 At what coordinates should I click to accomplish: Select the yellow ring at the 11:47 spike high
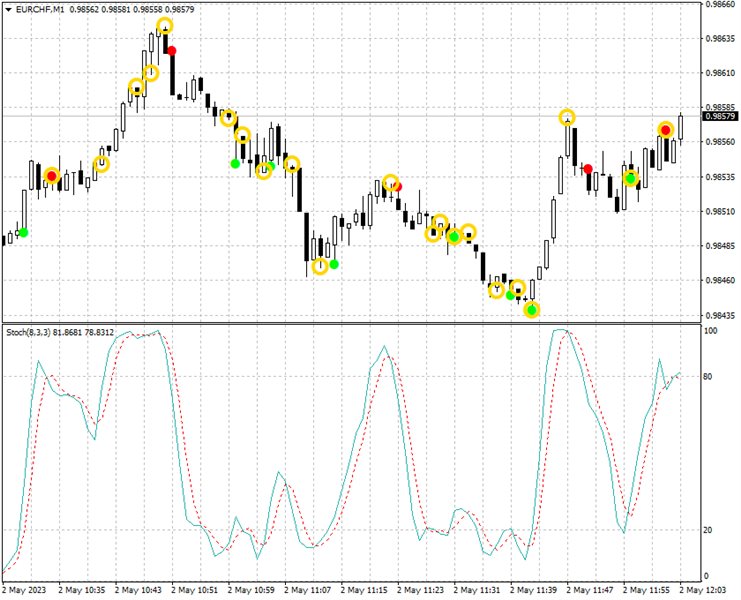coord(567,117)
